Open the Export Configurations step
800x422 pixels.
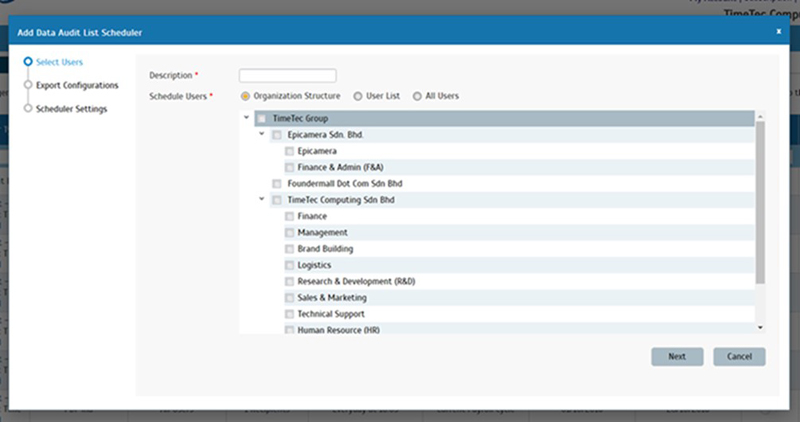[x=77, y=85]
